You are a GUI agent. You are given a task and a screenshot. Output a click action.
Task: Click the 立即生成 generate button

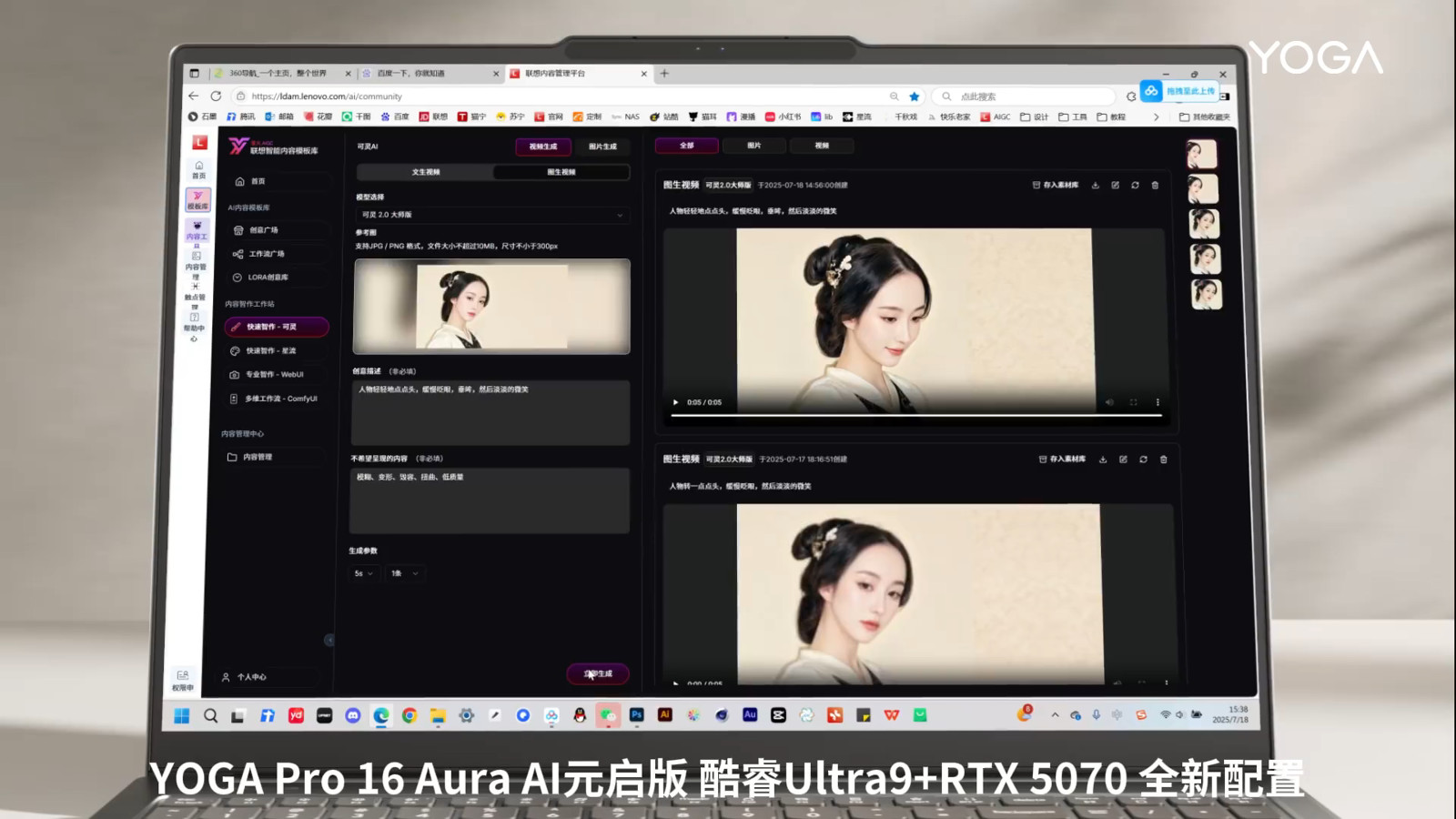tap(598, 673)
